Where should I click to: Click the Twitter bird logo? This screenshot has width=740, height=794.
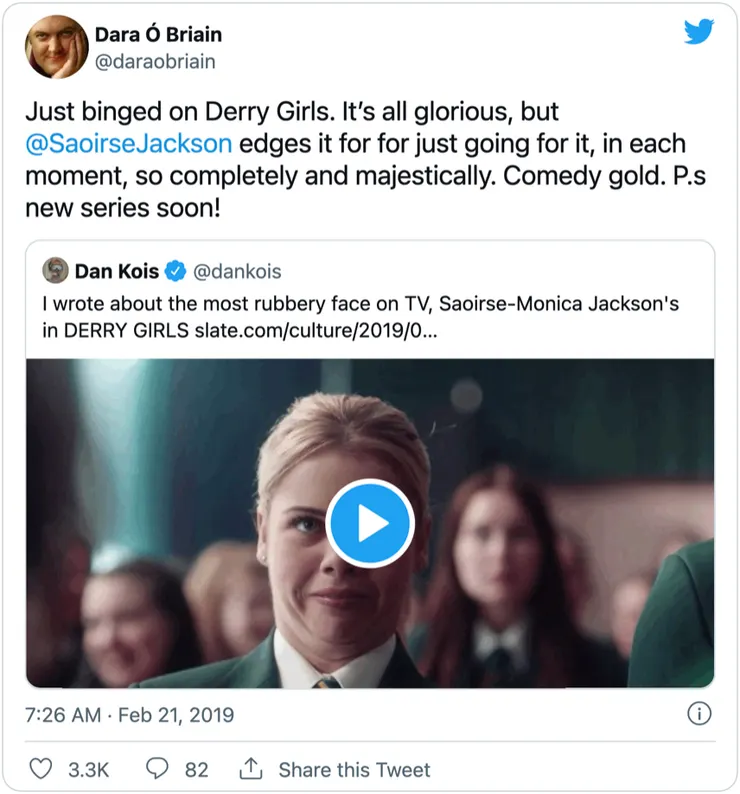click(x=699, y=32)
